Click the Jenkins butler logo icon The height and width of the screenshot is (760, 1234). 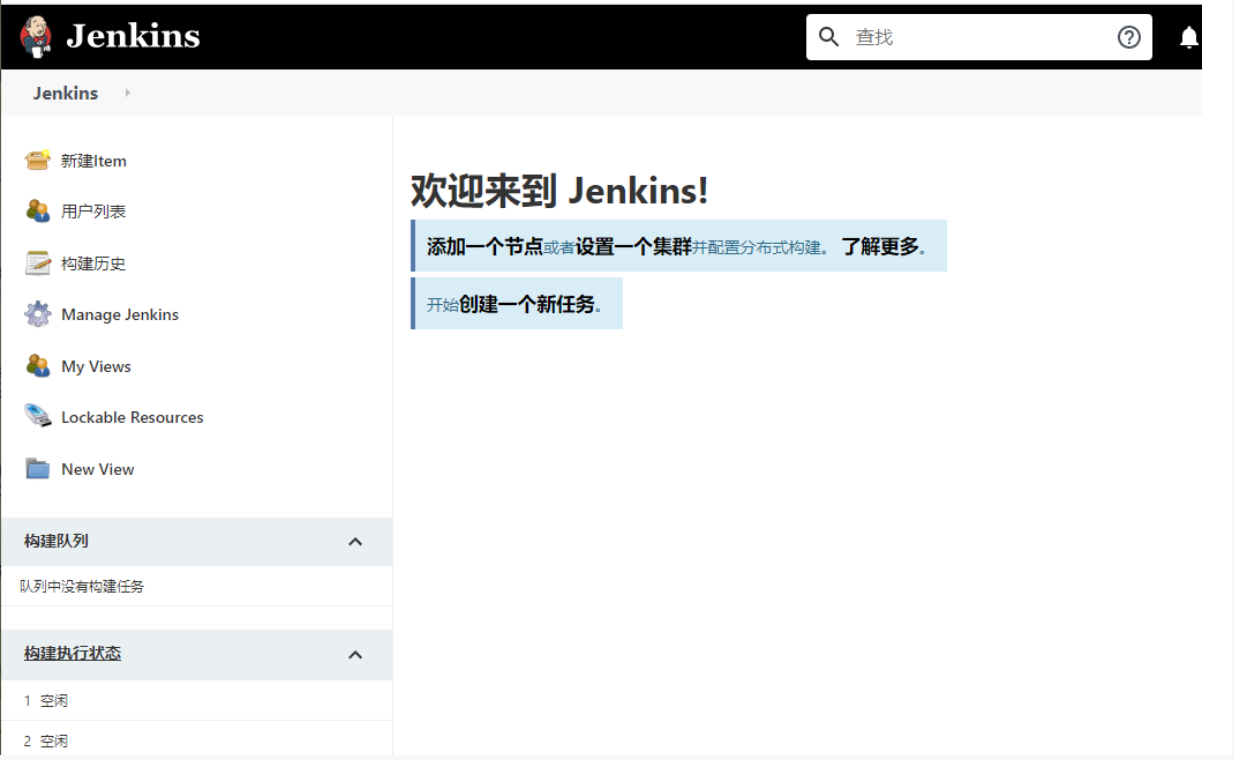click(x=36, y=37)
